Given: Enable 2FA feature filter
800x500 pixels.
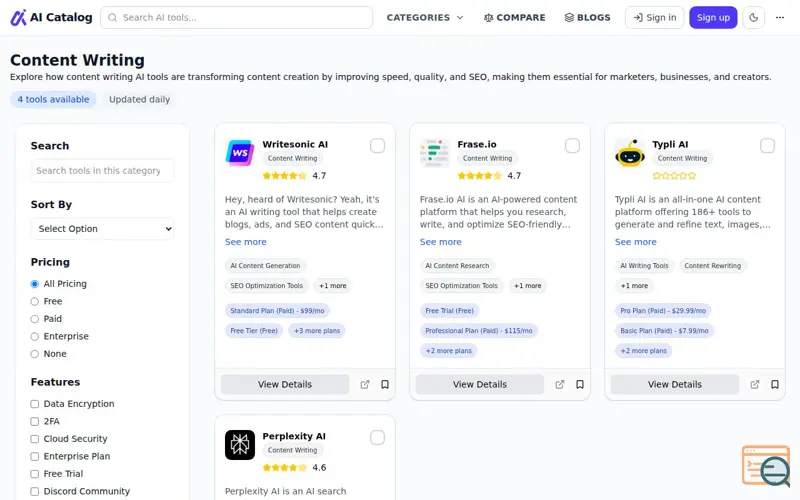Looking at the screenshot, I should tap(35, 421).
